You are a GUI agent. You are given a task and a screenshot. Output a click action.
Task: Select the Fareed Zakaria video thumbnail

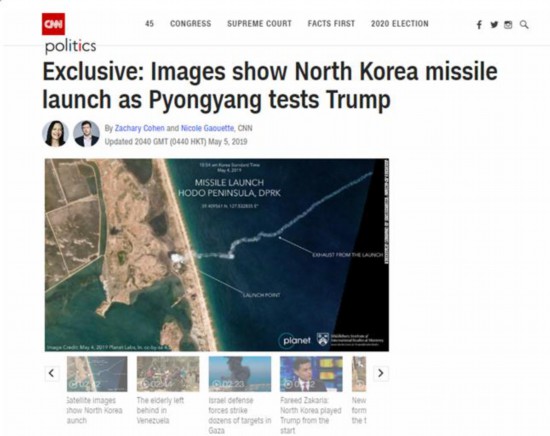311,374
